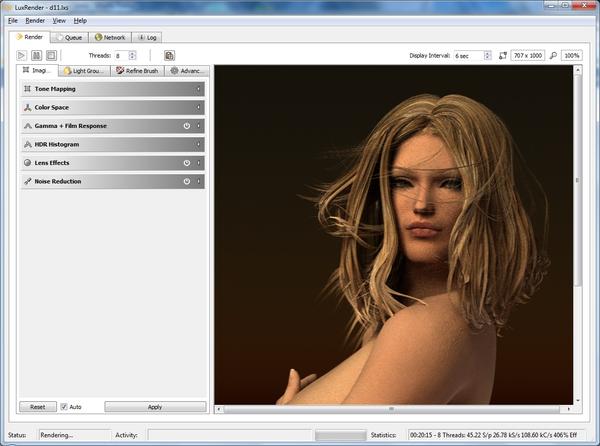Click the Rendering... status field

click(75, 435)
